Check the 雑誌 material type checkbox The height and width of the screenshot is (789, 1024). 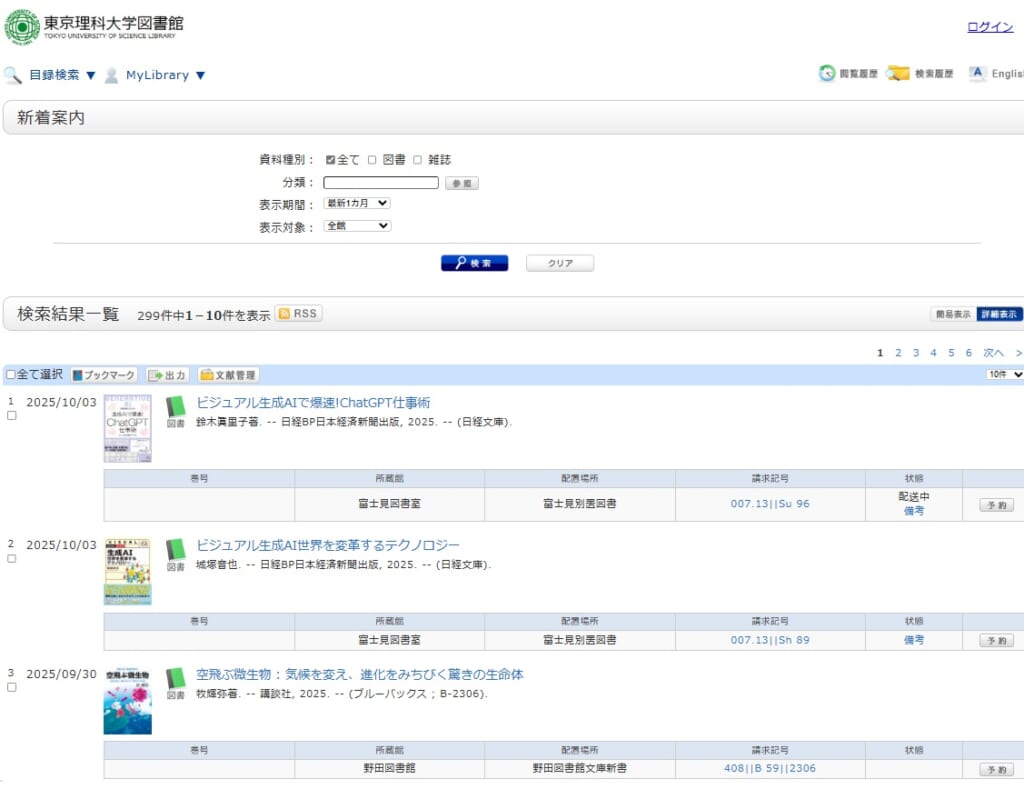click(x=418, y=160)
